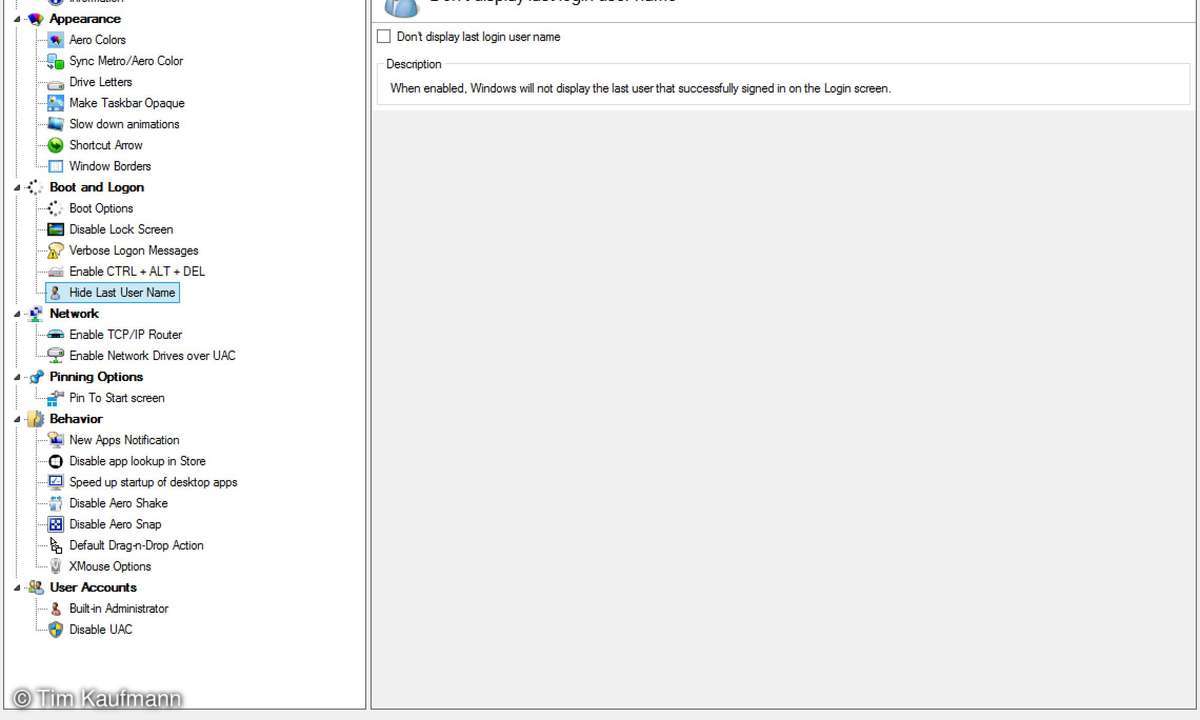Select the Boot and Logon category label
The height and width of the screenshot is (720, 1200).
coord(97,187)
